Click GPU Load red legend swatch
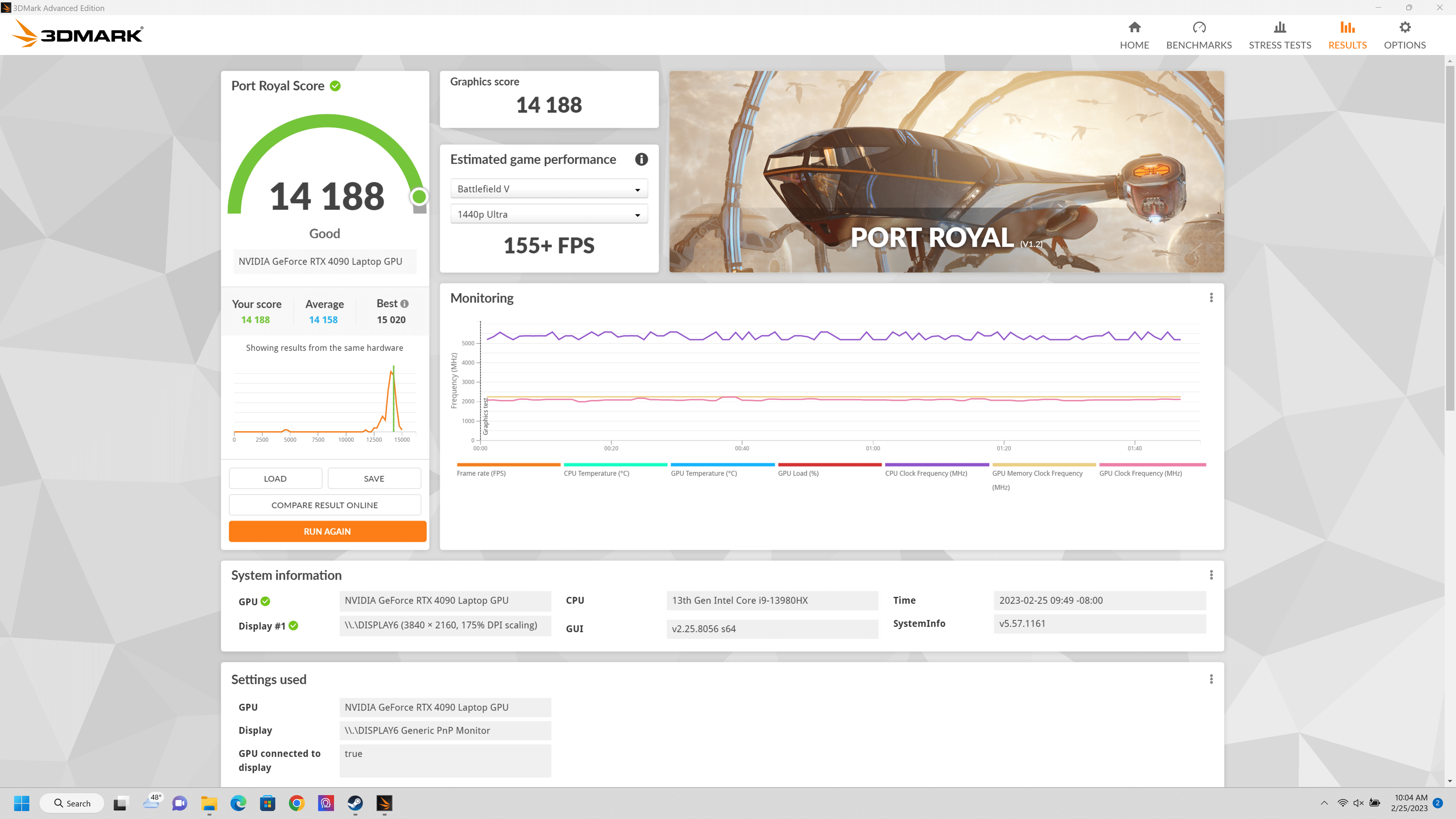Image resolution: width=1456 pixels, height=819 pixels. coord(829,464)
